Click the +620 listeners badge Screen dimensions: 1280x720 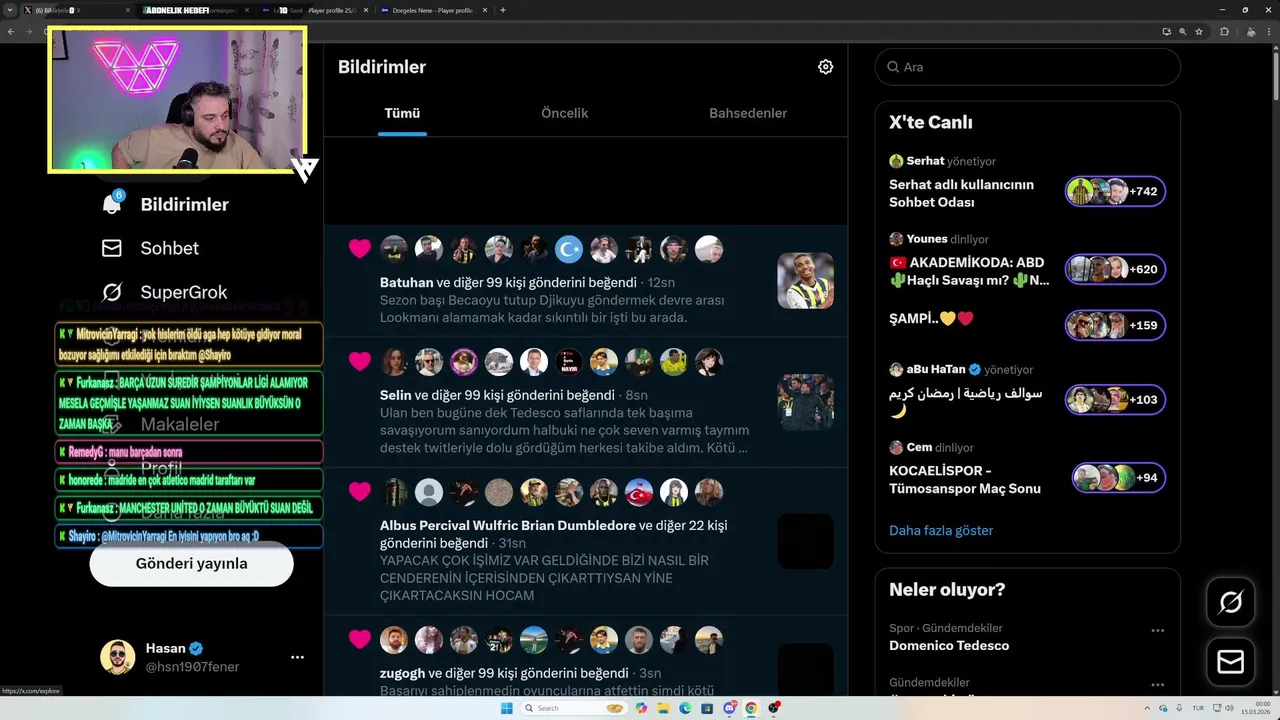click(x=1115, y=269)
